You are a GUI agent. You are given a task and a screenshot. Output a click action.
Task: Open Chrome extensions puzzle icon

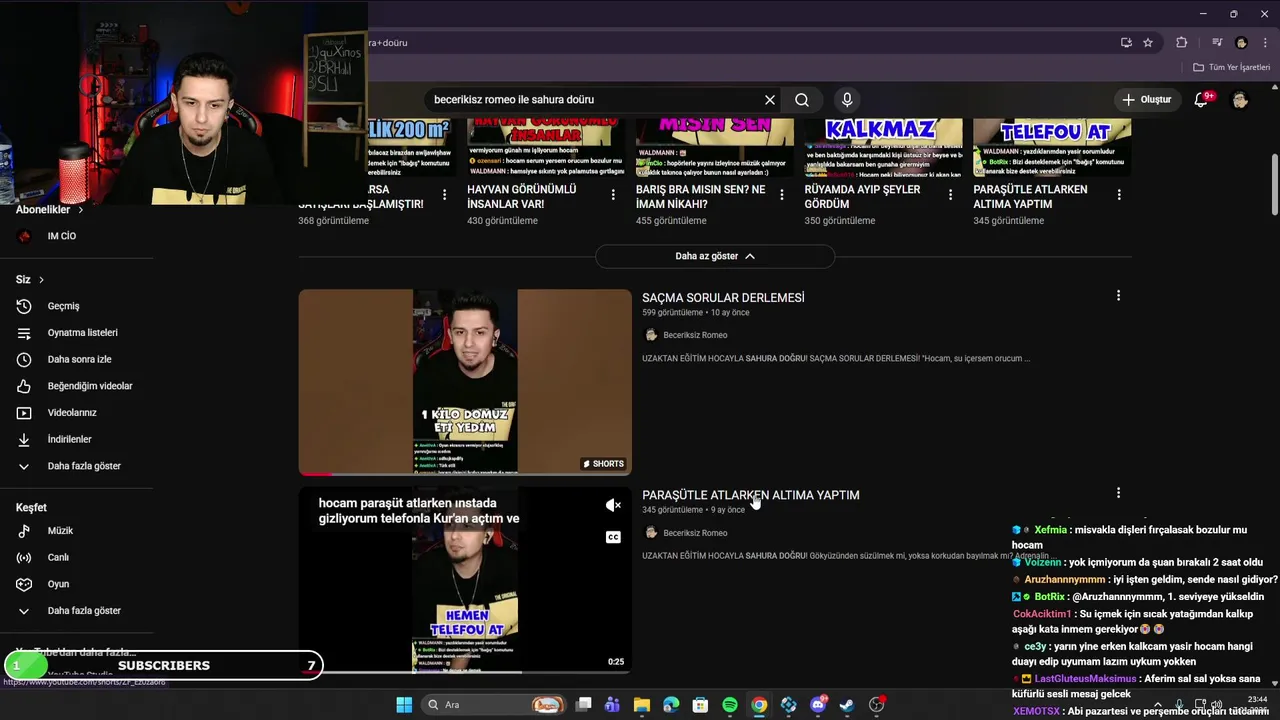click(x=1182, y=43)
